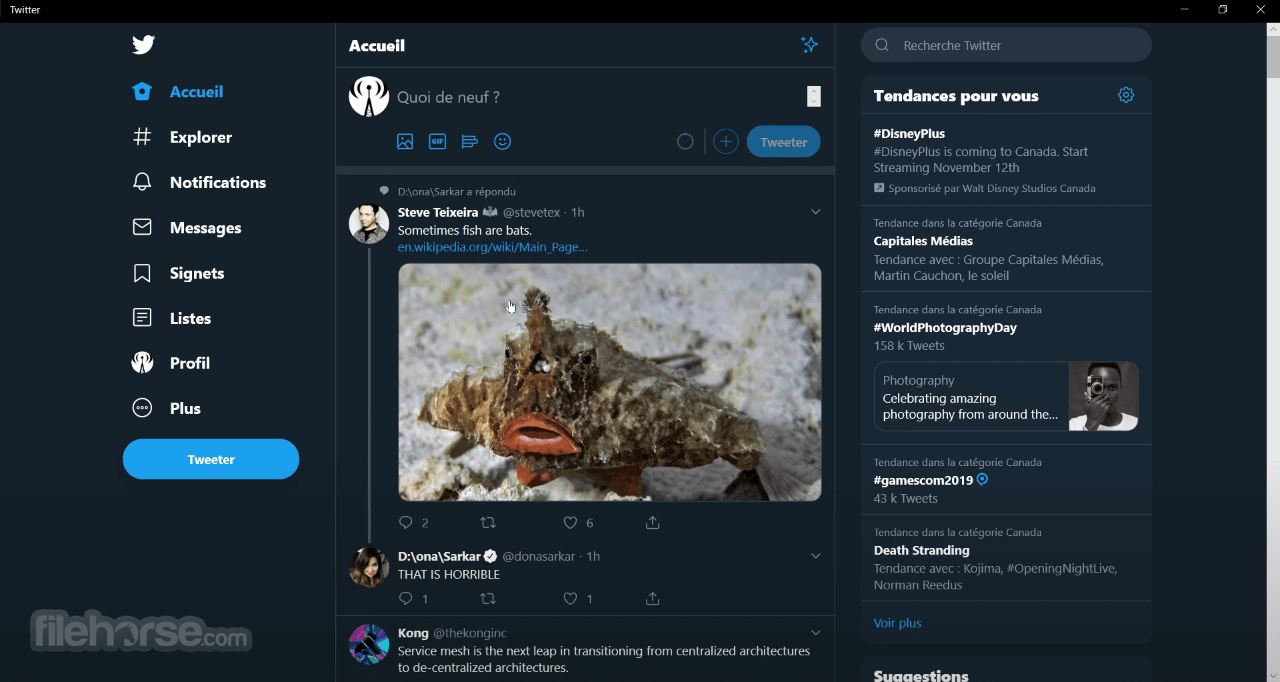Retweet the D:\ona\Sarkar reply

tap(488, 599)
